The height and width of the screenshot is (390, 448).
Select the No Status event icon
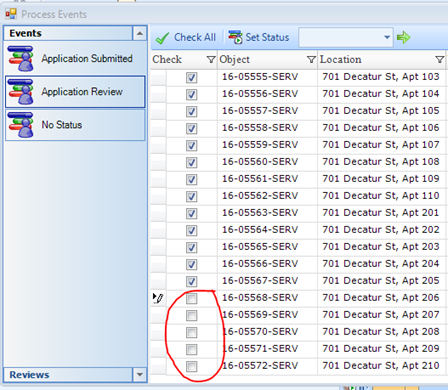[x=21, y=125]
